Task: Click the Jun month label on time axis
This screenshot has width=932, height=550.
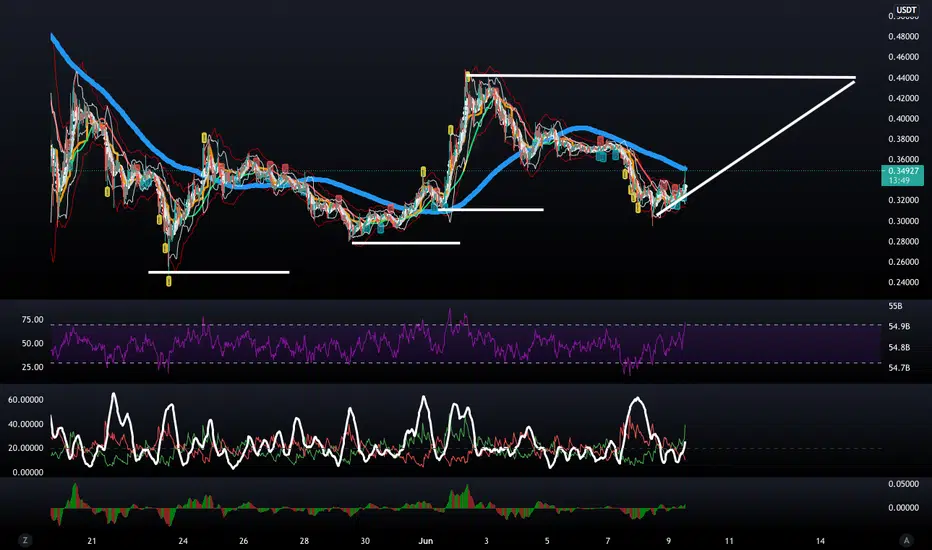Action: click(x=426, y=541)
